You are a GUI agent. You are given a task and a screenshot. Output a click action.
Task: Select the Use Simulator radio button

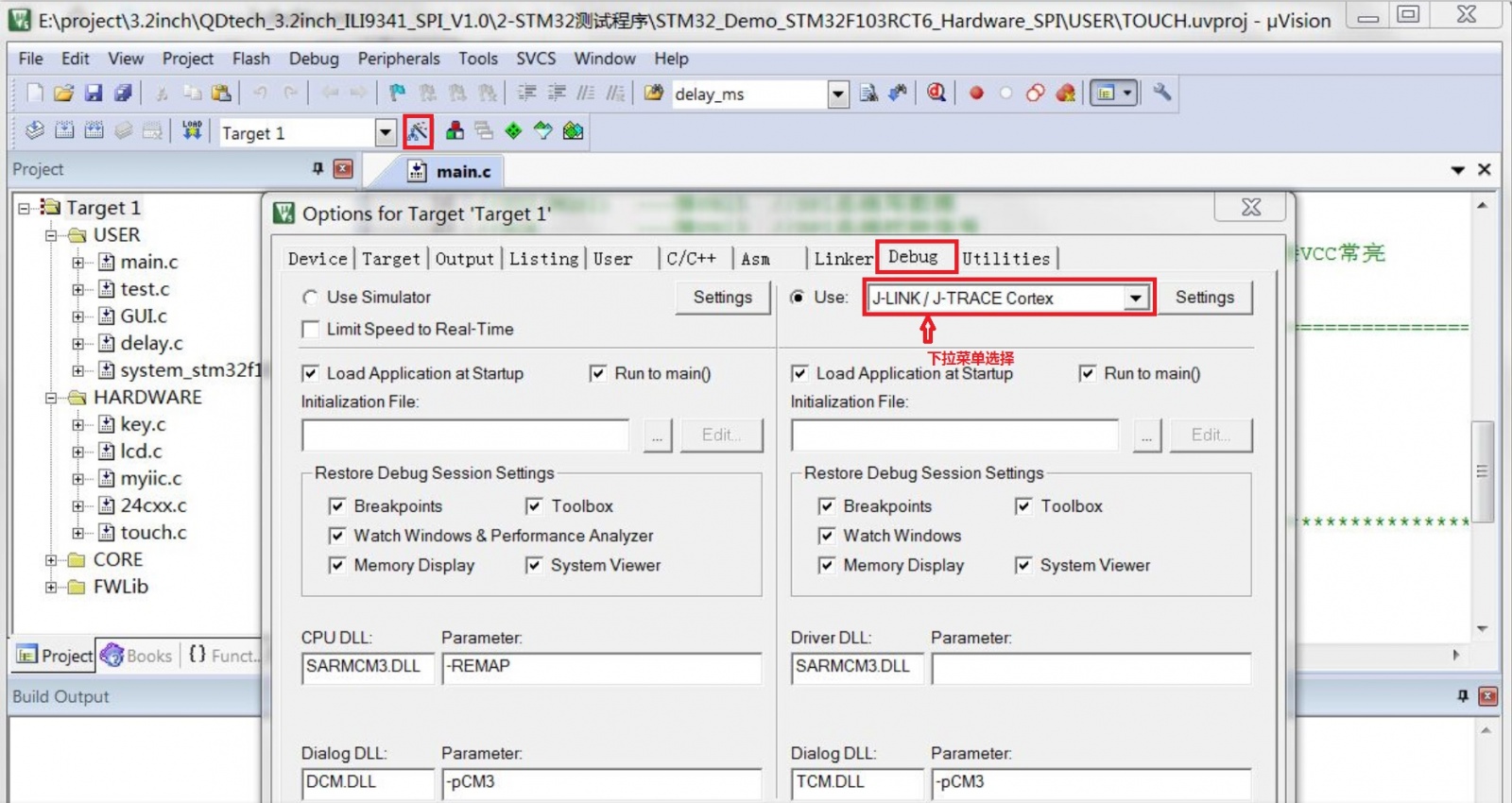[x=310, y=298]
